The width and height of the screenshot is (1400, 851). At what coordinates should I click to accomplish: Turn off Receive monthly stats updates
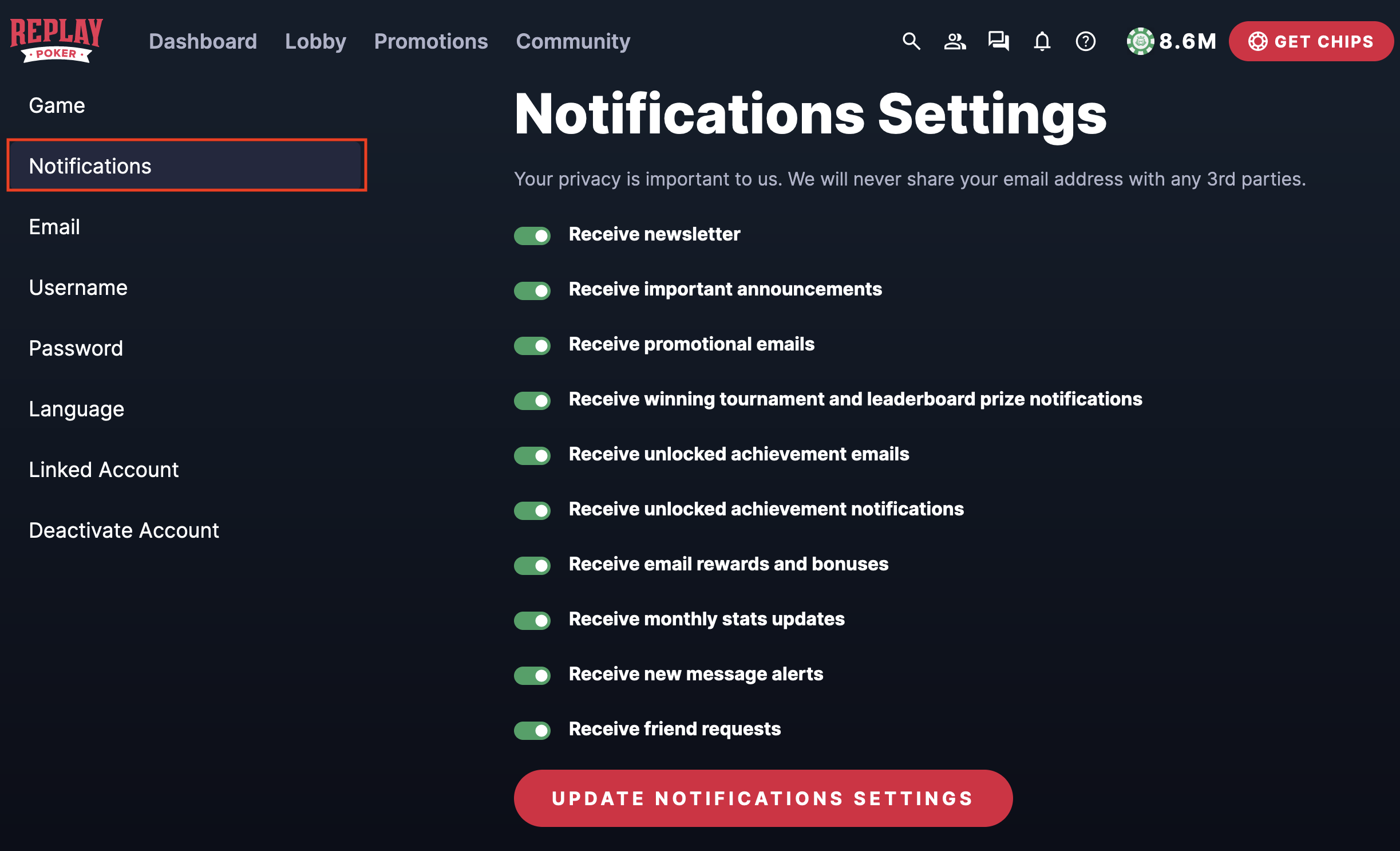(532, 620)
